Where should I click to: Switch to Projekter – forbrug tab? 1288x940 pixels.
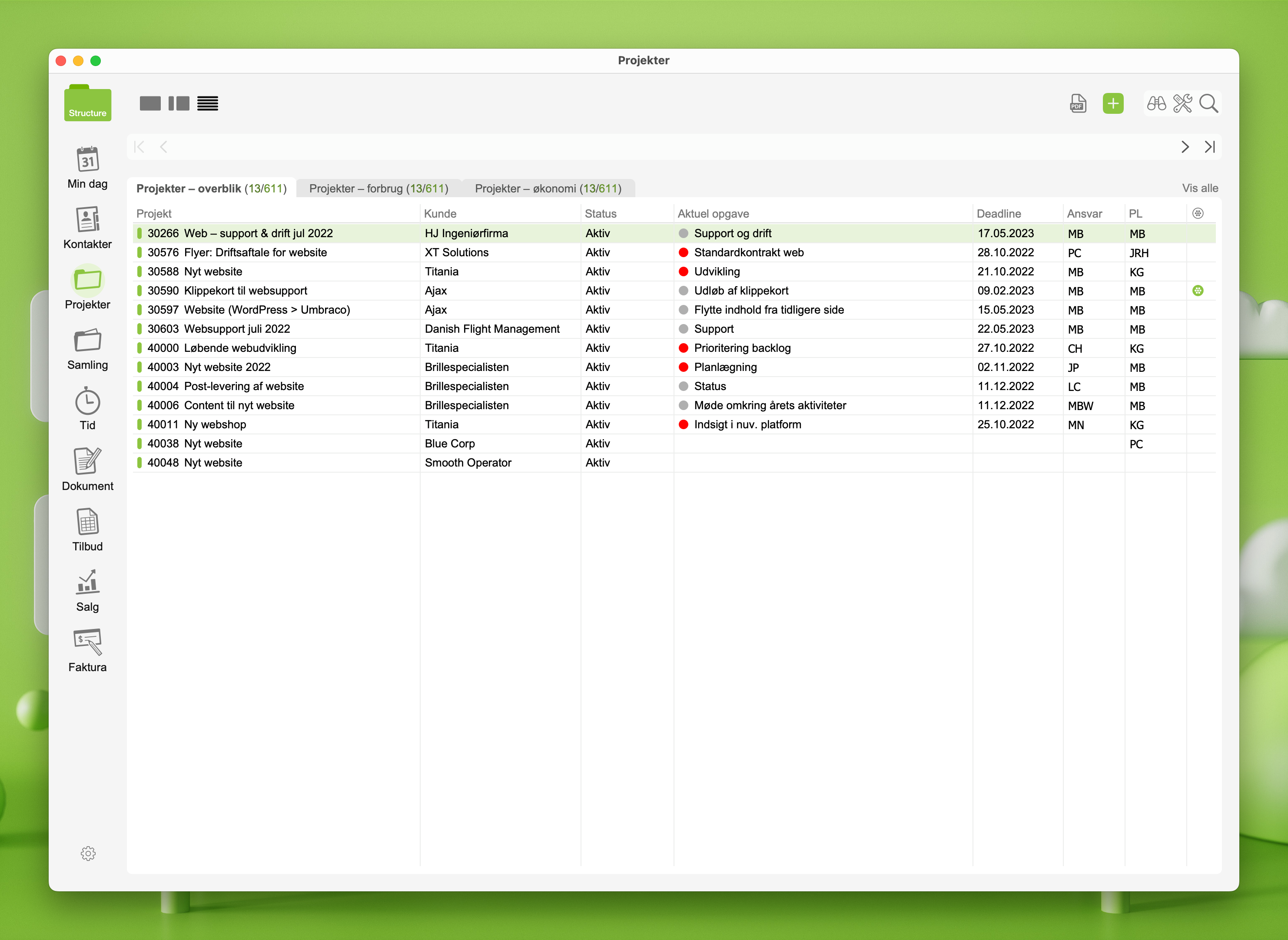click(378, 189)
